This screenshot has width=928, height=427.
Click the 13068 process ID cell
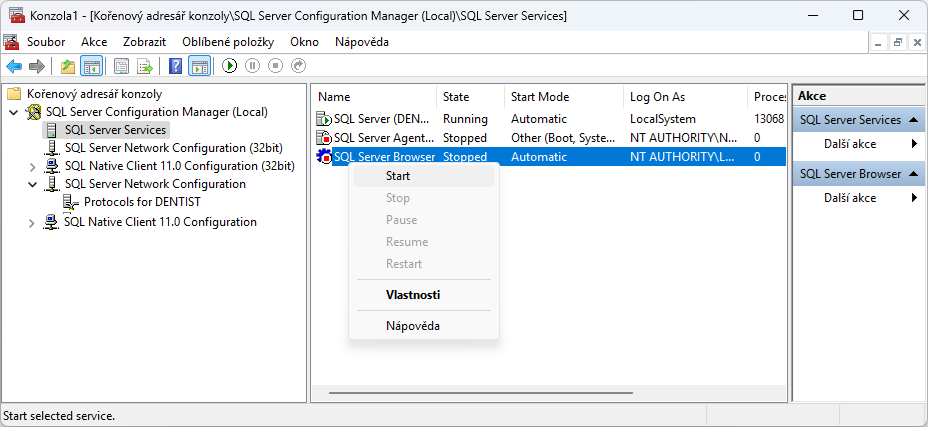[x=769, y=119]
